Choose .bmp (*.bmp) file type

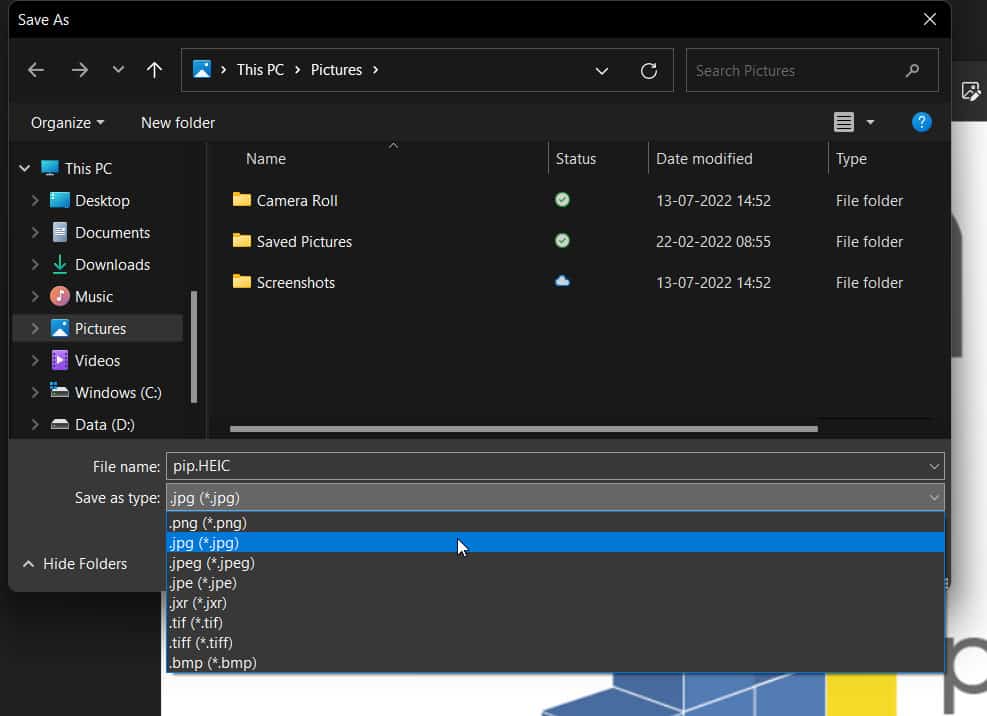[555, 663]
